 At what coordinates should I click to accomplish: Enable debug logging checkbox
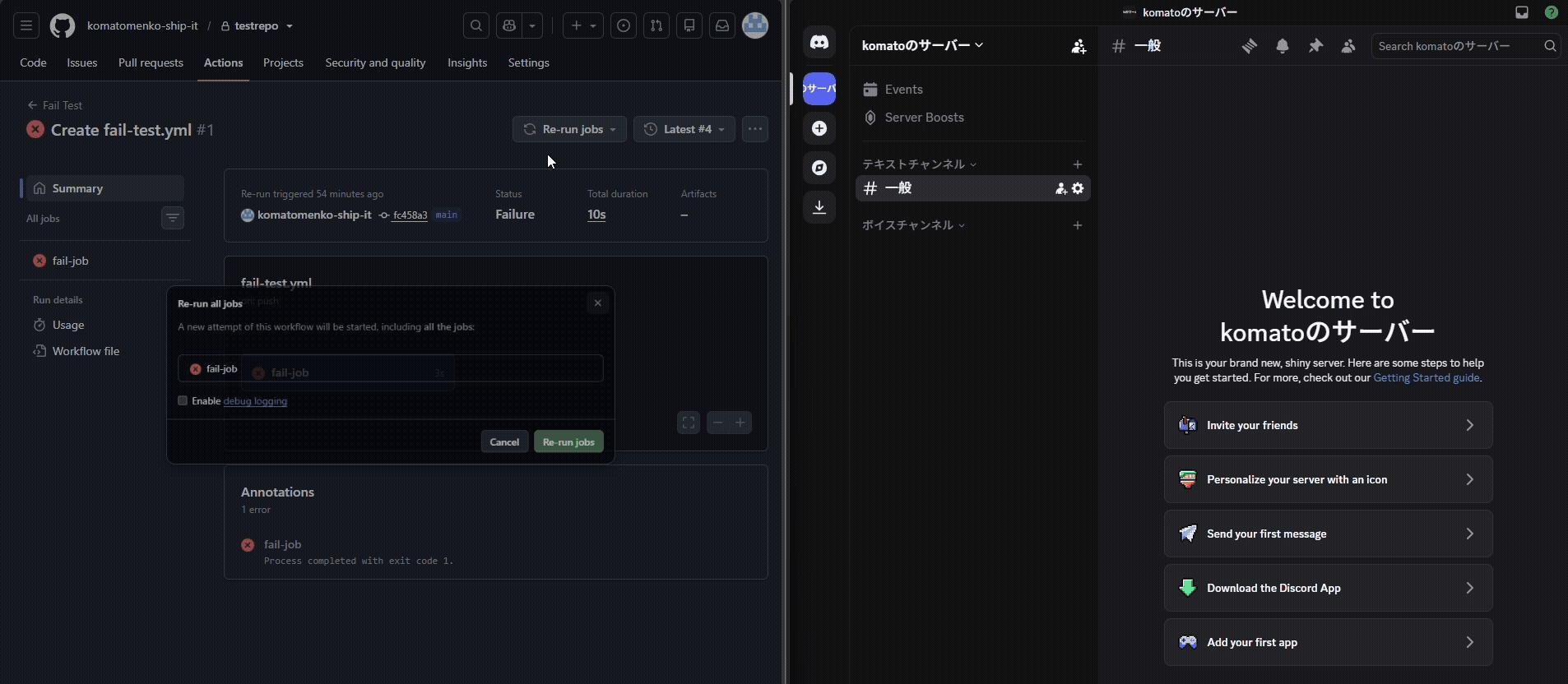coord(183,400)
